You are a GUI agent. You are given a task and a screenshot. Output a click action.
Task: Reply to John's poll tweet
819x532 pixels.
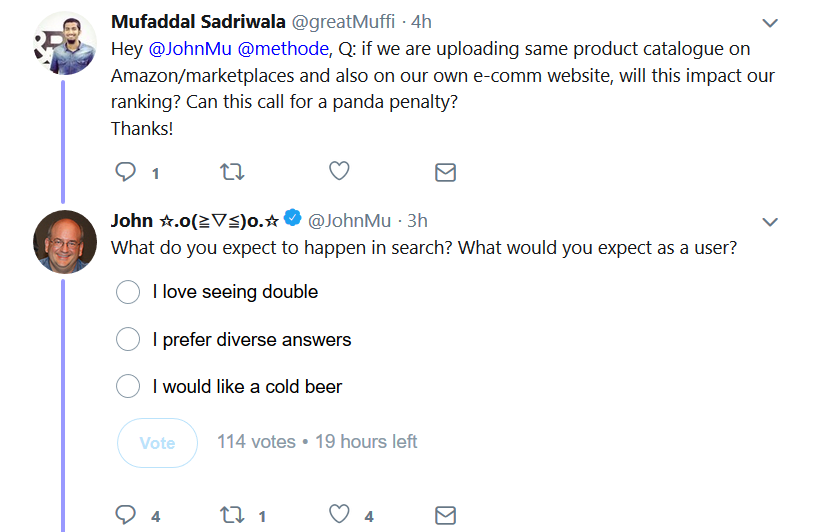coord(126,515)
